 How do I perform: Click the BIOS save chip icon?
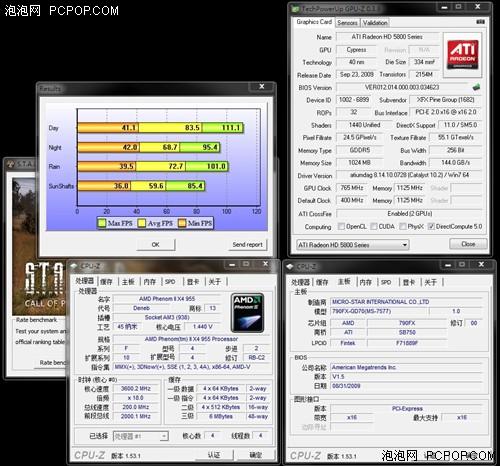476,87
